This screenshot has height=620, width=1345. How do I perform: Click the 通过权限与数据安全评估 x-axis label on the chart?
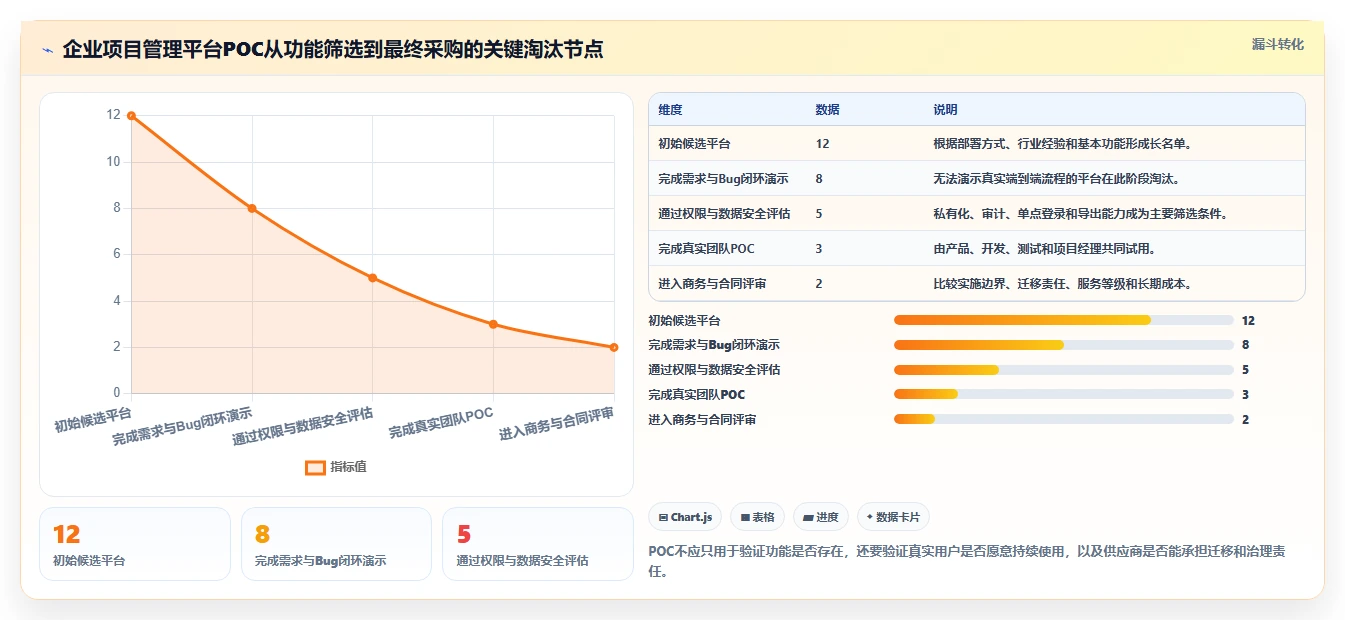[x=303, y=426]
